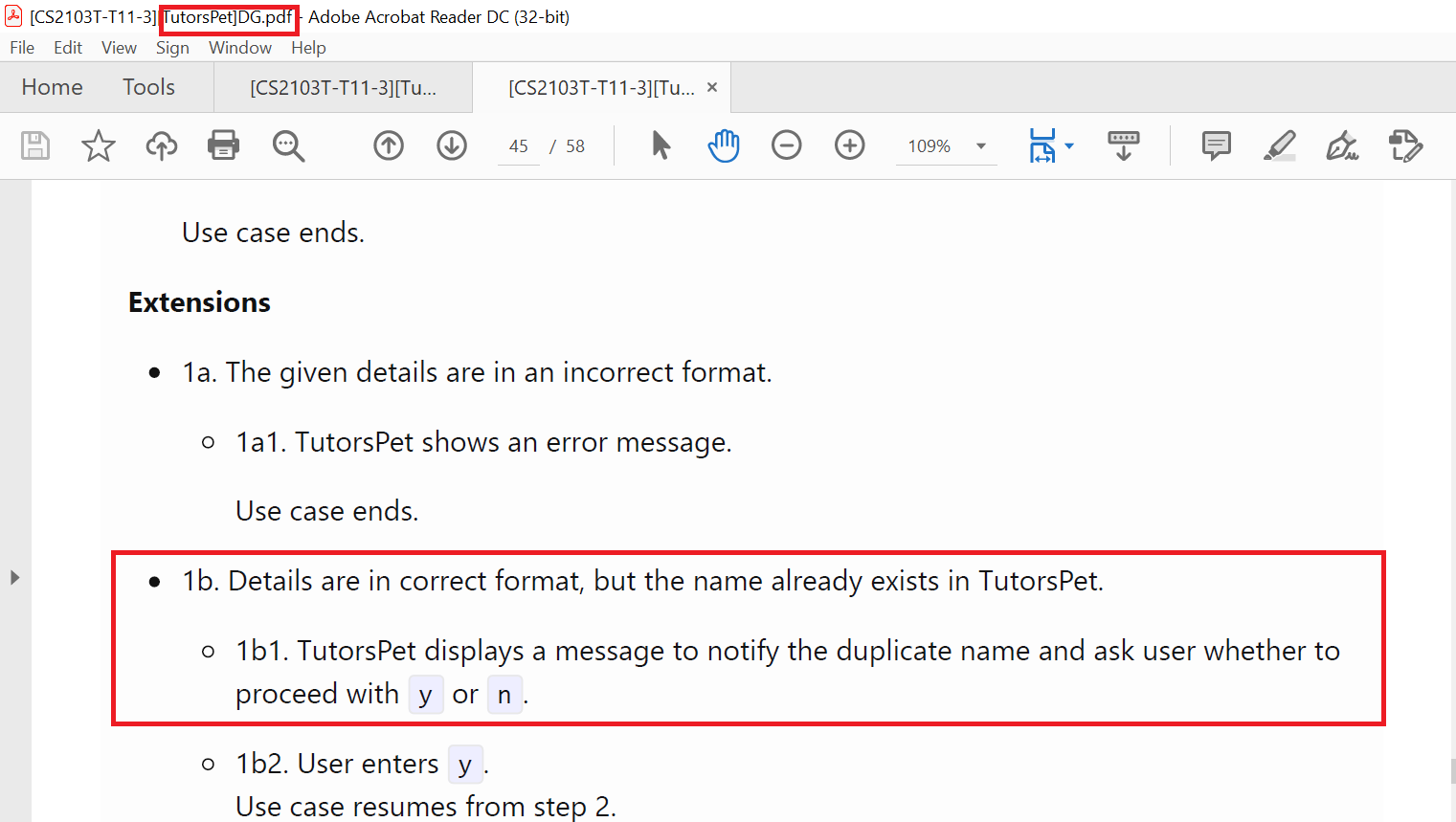
Task: Click the fit page width icon
Action: pos(1042,145)
